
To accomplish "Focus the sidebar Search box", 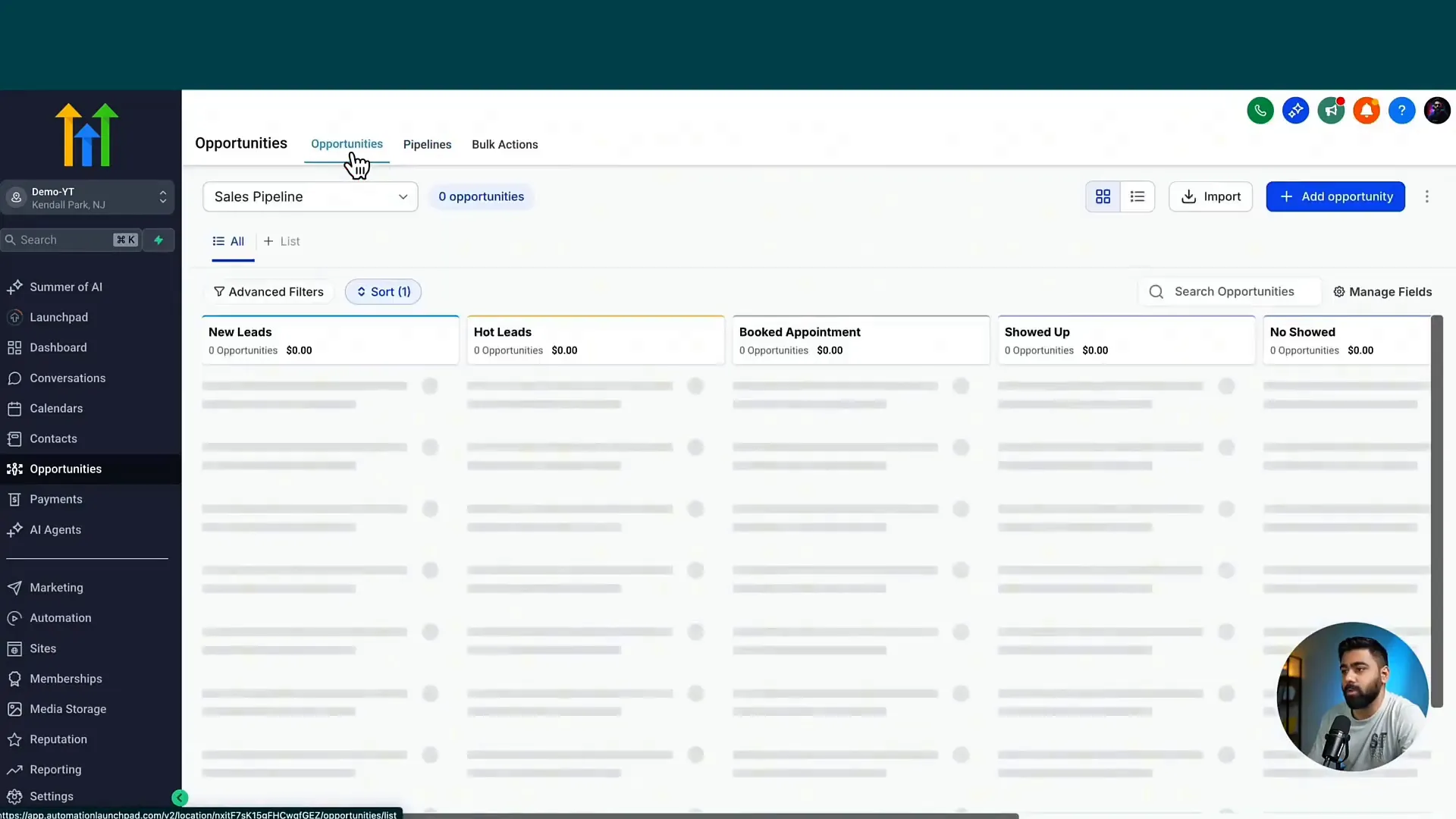I will (x=71, y=240).
